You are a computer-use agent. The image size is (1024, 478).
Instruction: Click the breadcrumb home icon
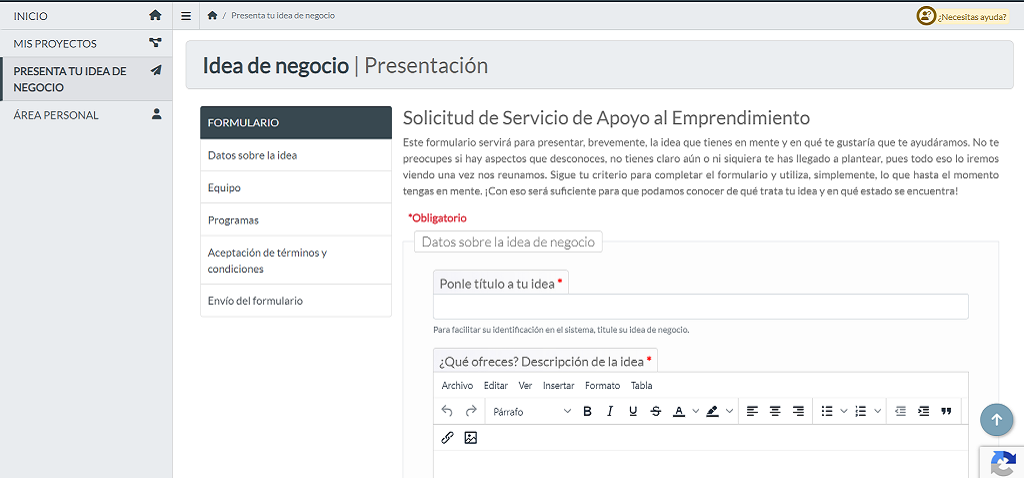[212, 15]
